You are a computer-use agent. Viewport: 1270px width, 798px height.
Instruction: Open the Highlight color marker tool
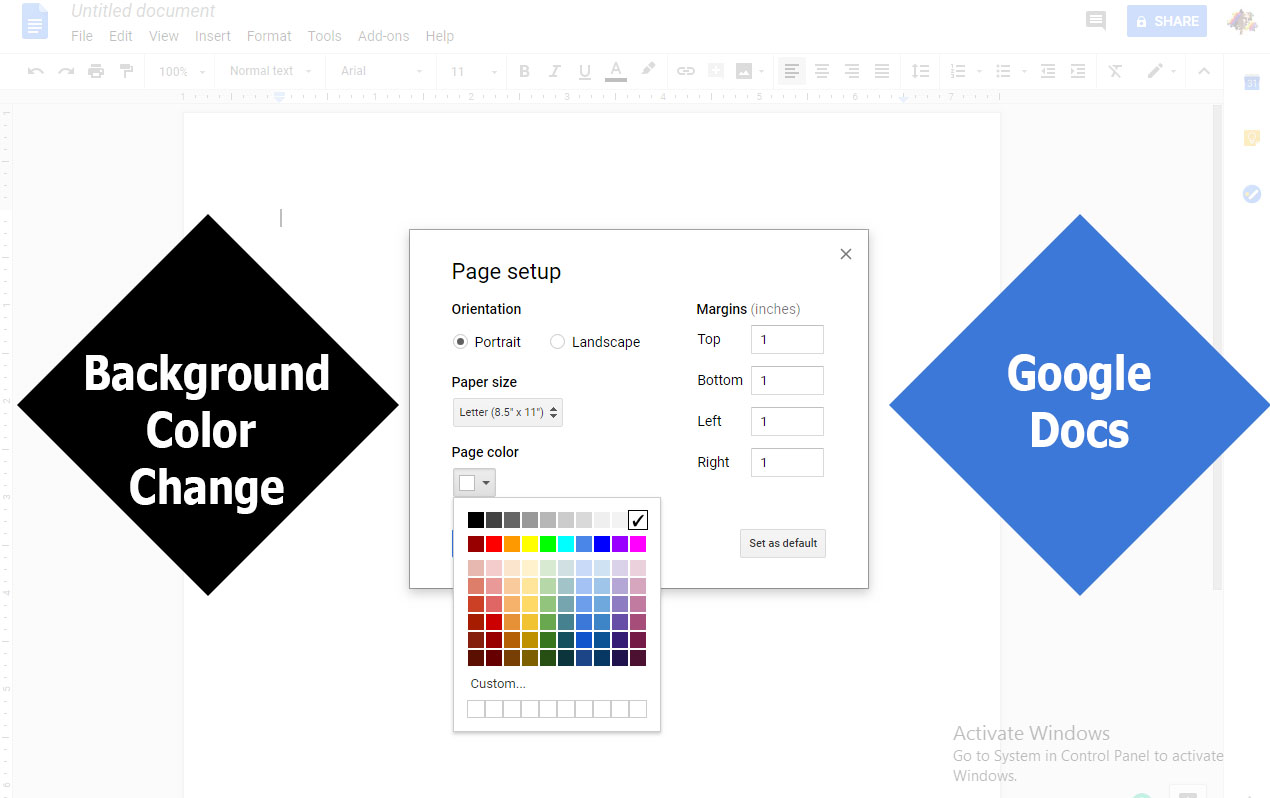pyautogui.click(x=648, y=70)
